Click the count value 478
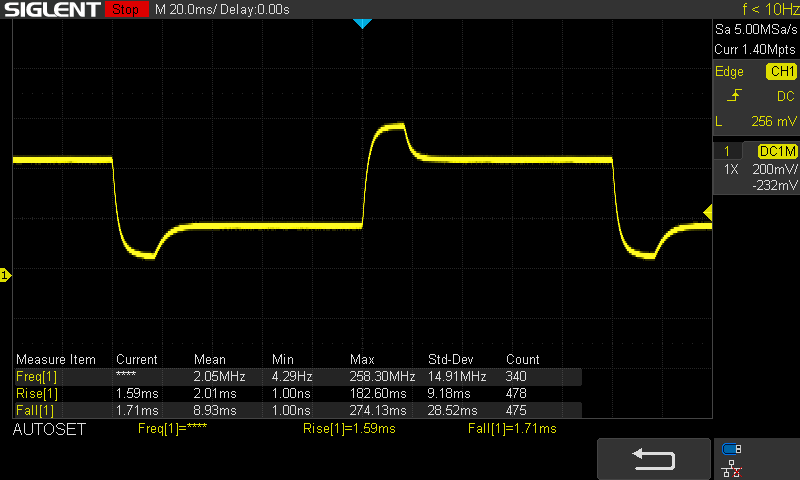This screenshot has width=800, height=480. pyautogui.click(x=516, y=393)
